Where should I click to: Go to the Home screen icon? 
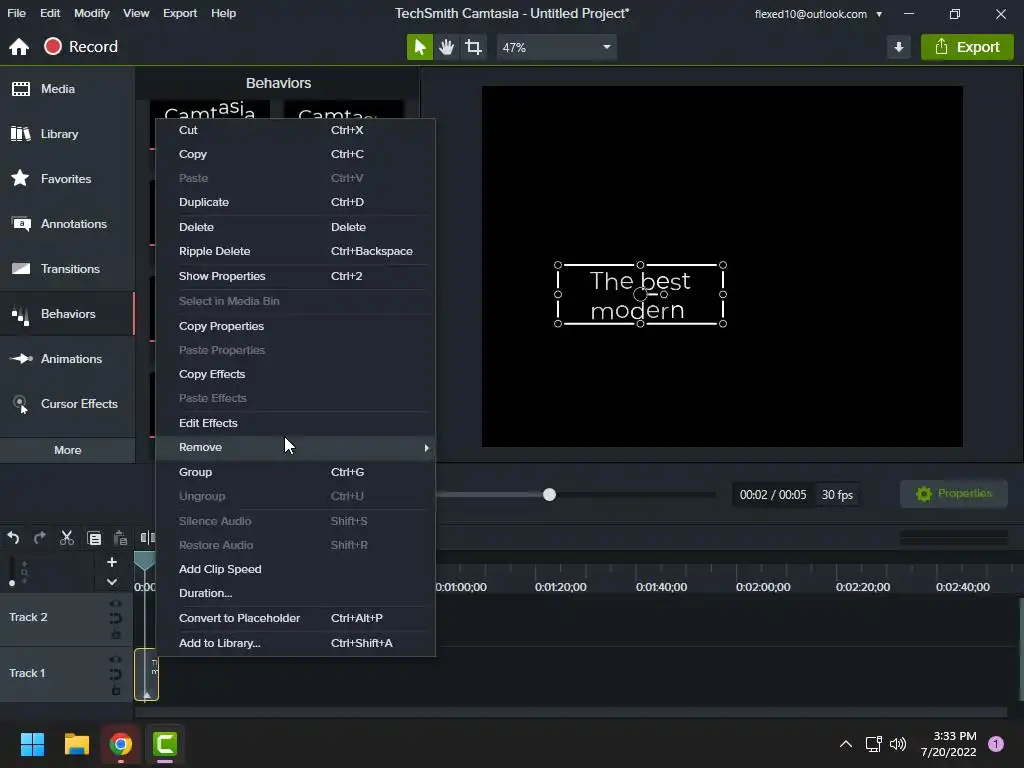[19, 47]
